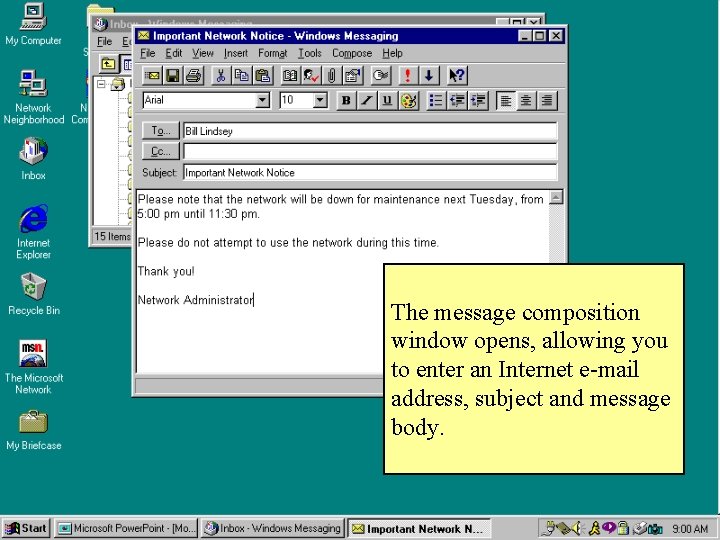
Task: Select the Recycle Bin desktop icon
Action: coord(34,294)
